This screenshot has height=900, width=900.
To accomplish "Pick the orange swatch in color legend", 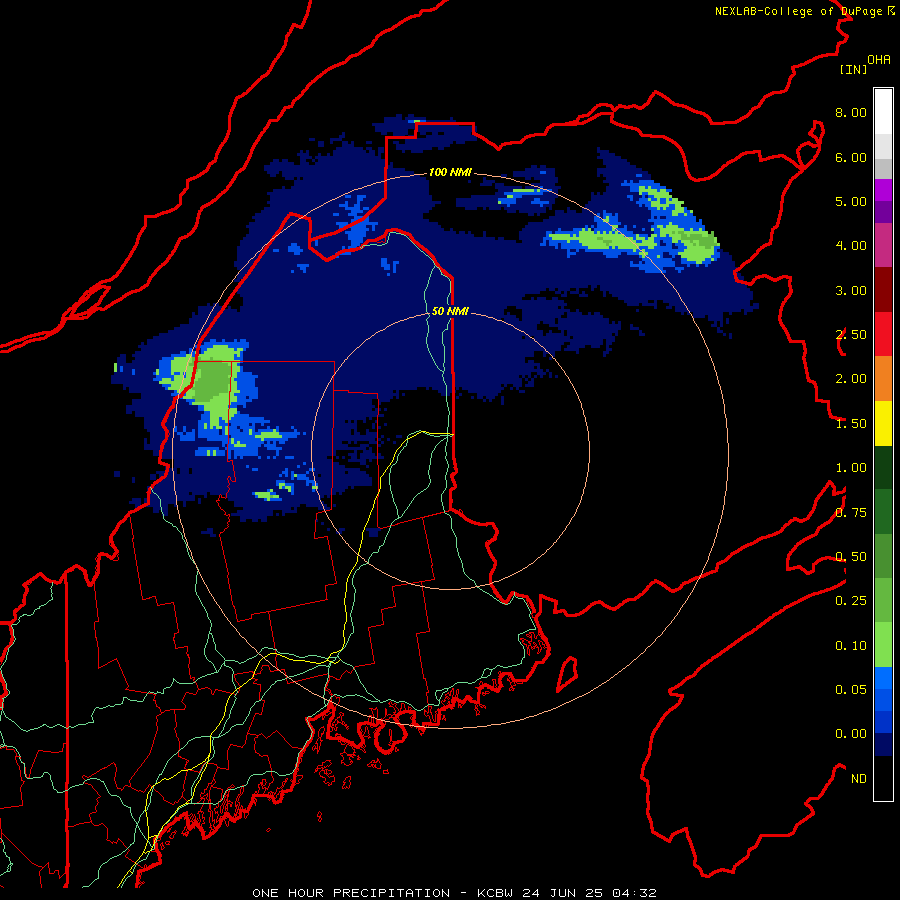I will point(883,379).
